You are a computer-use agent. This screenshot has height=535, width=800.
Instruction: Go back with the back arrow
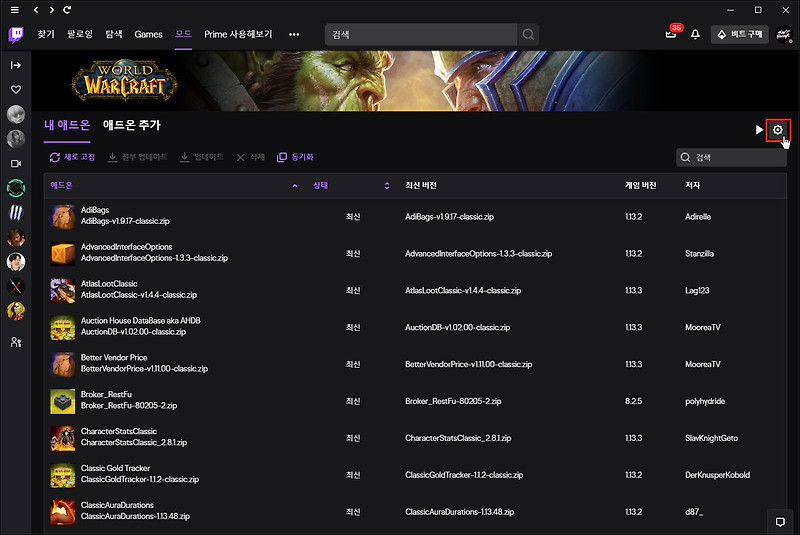tap(36, 10)
